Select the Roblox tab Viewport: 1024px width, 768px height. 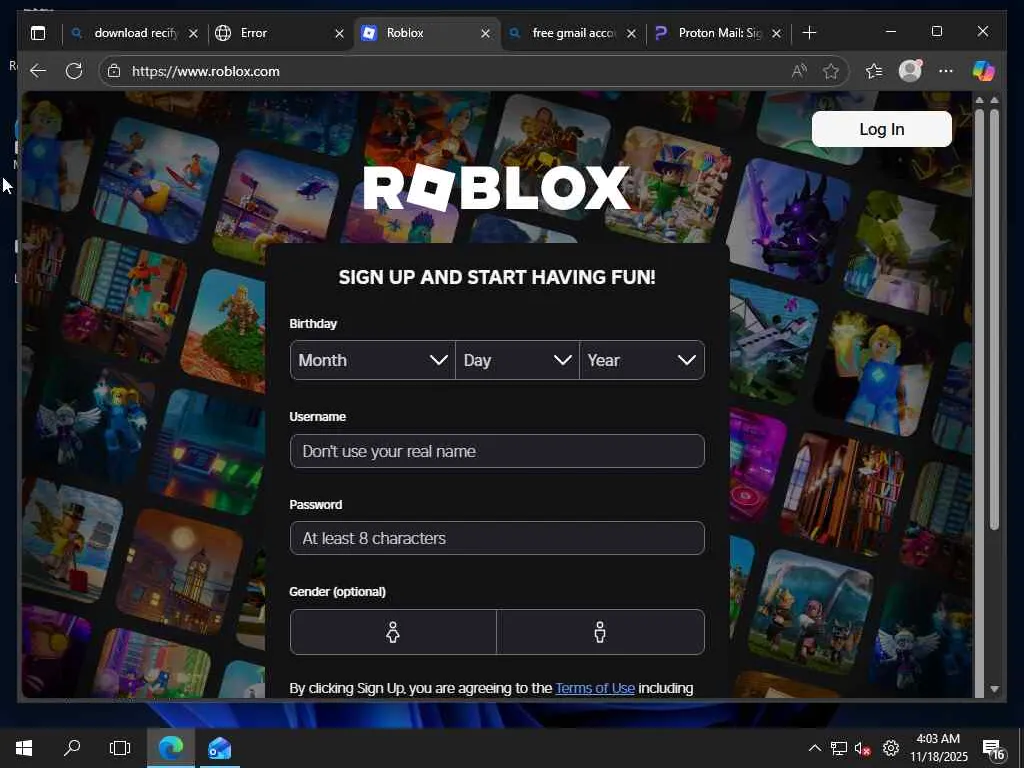pyautogui.click(x=426, y=33)
